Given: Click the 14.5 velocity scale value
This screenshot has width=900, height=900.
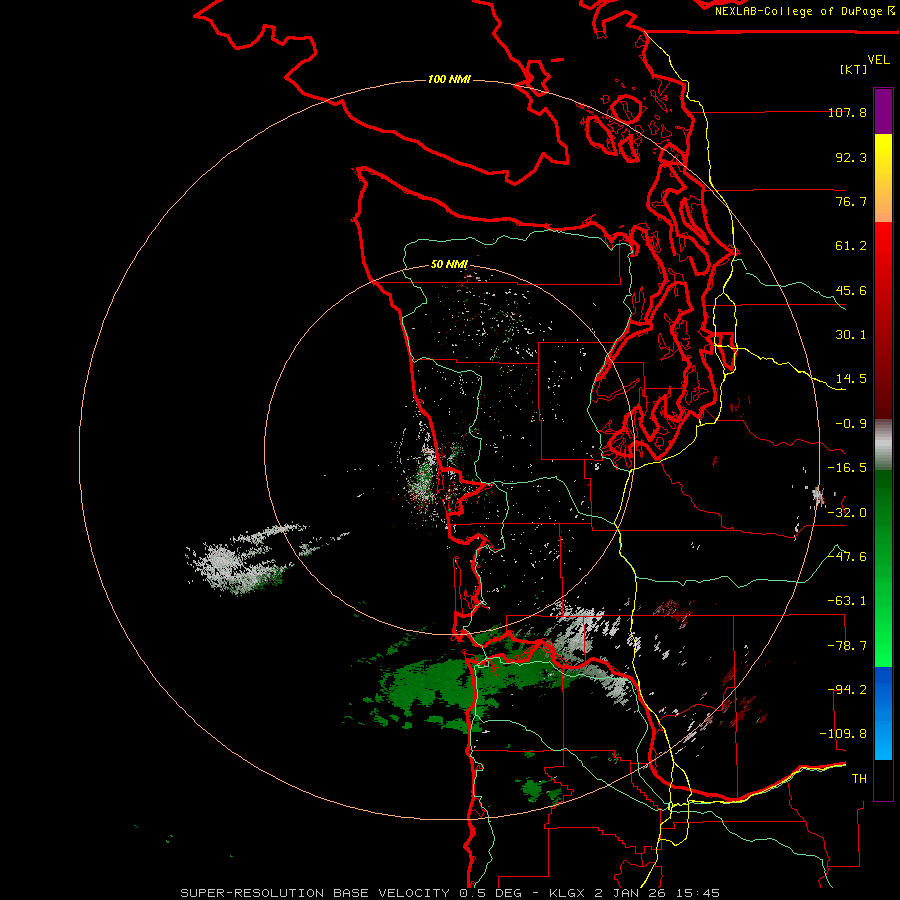Looking at the screenshot, I should click(x=851, y=379).
